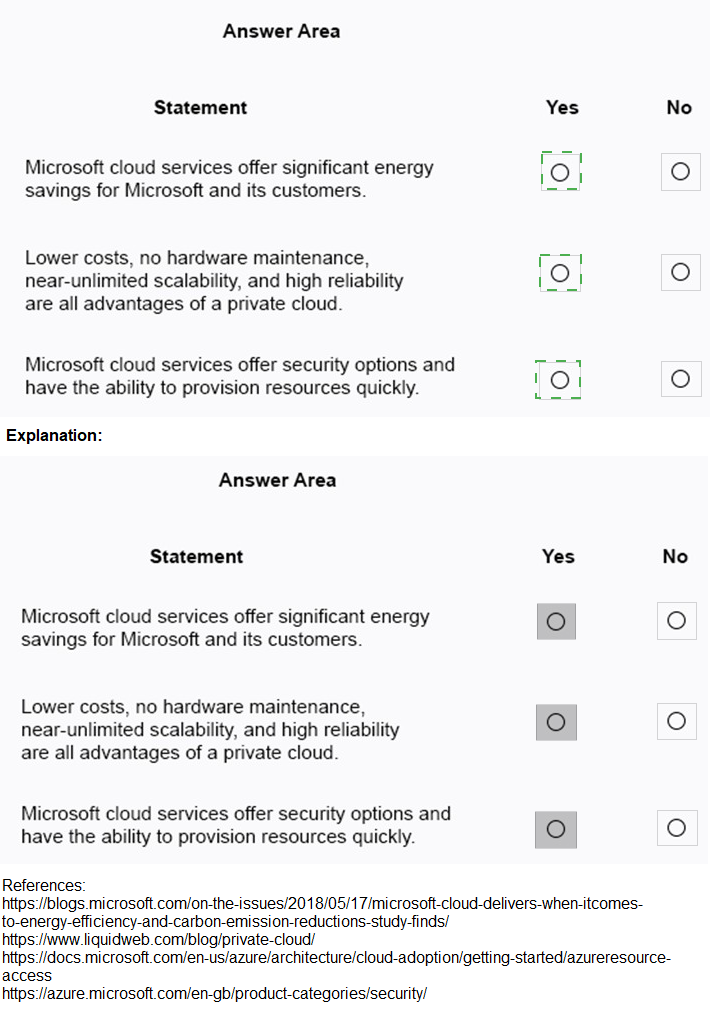This screenshot has height=1017, width=710.
Task: Select No for security options under Explanation
Action: click(676, 828)
